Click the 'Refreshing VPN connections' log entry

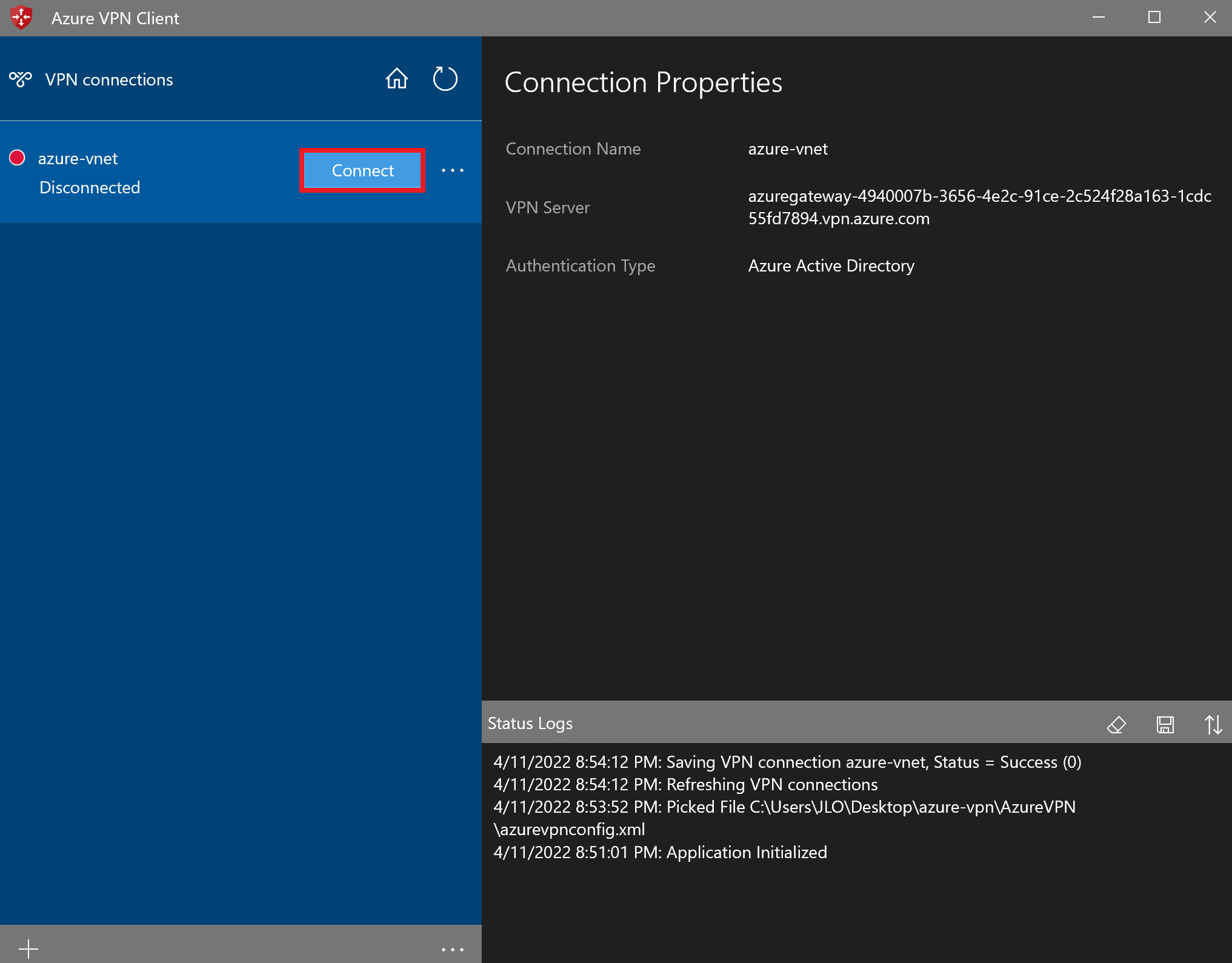click(x=685, y=784)
